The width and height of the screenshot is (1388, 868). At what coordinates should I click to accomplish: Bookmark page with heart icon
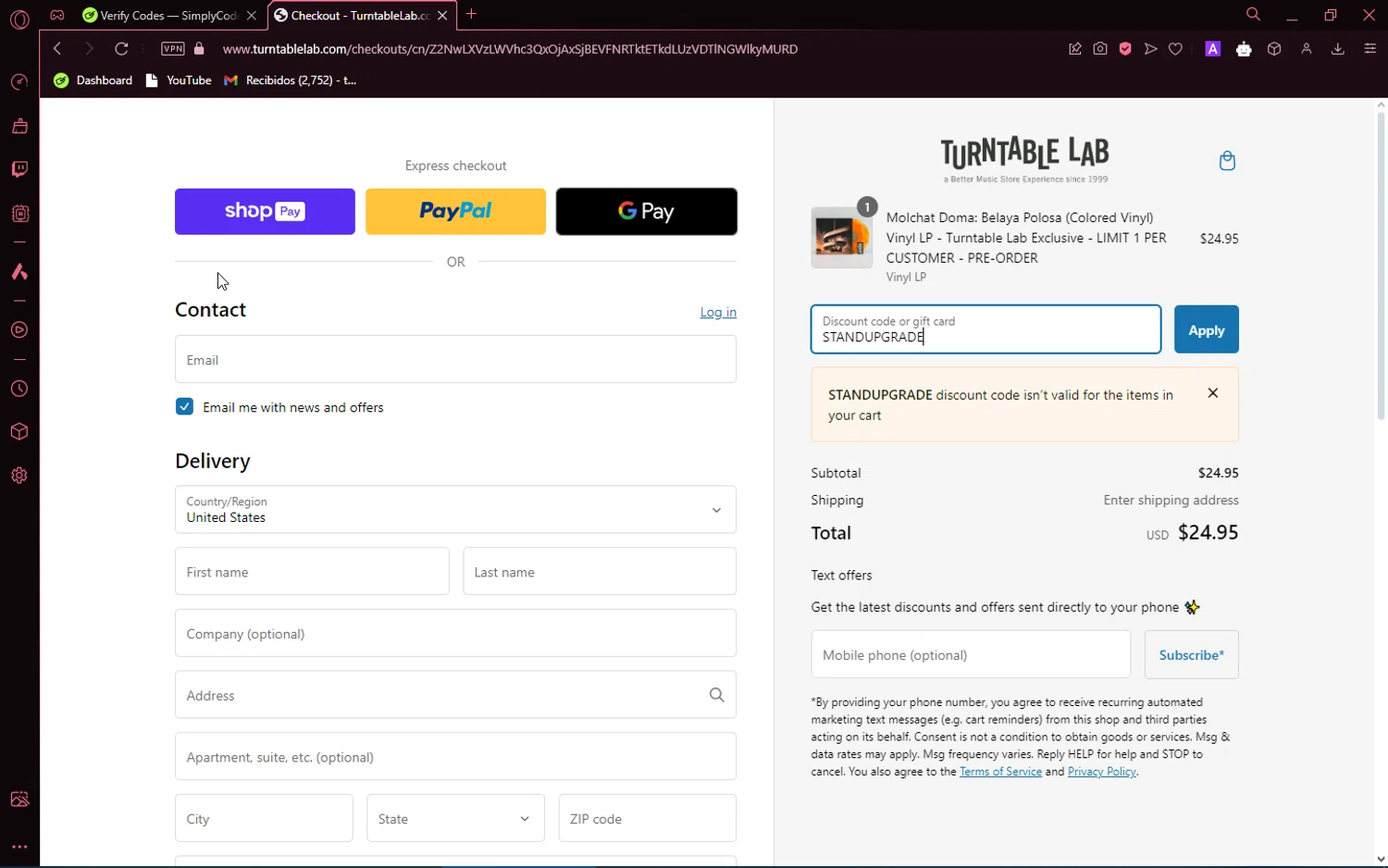click(x=1175, y=49)
